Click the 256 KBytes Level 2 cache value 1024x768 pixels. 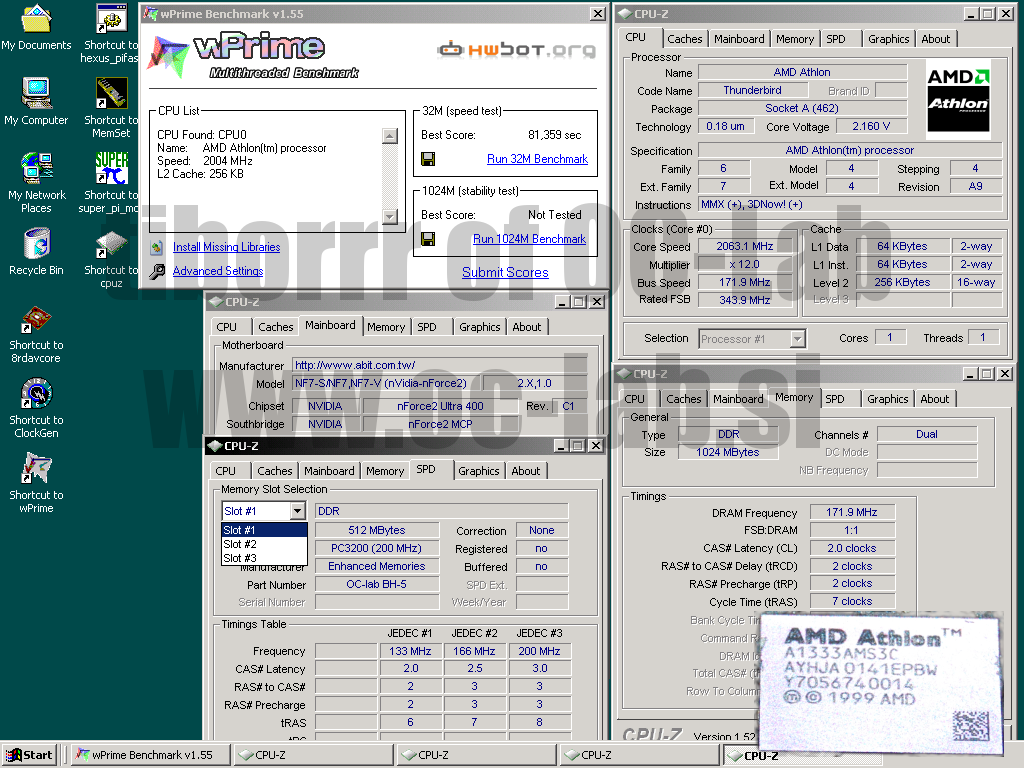902,282
